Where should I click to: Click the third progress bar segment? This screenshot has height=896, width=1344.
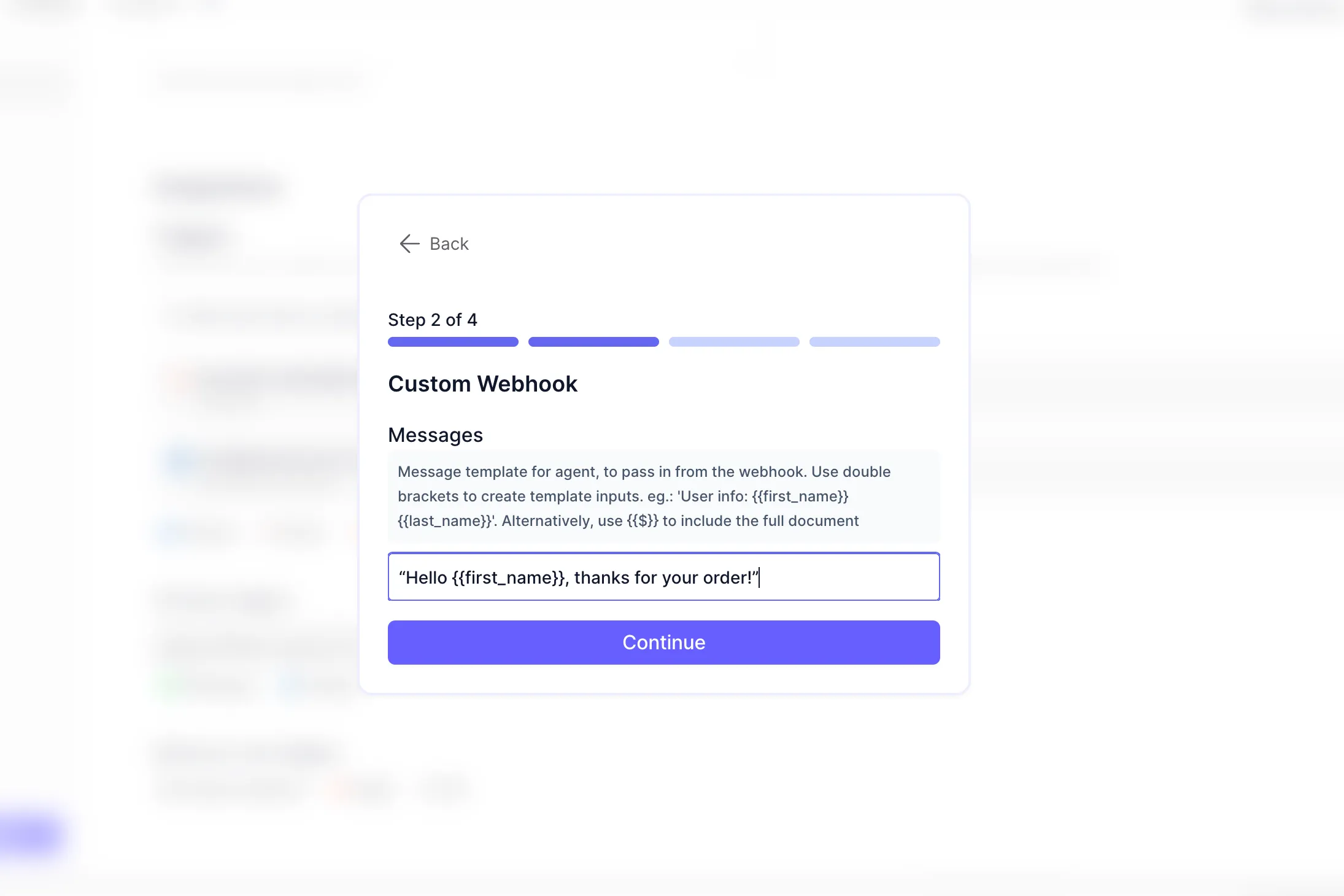(x=734, y=342)
